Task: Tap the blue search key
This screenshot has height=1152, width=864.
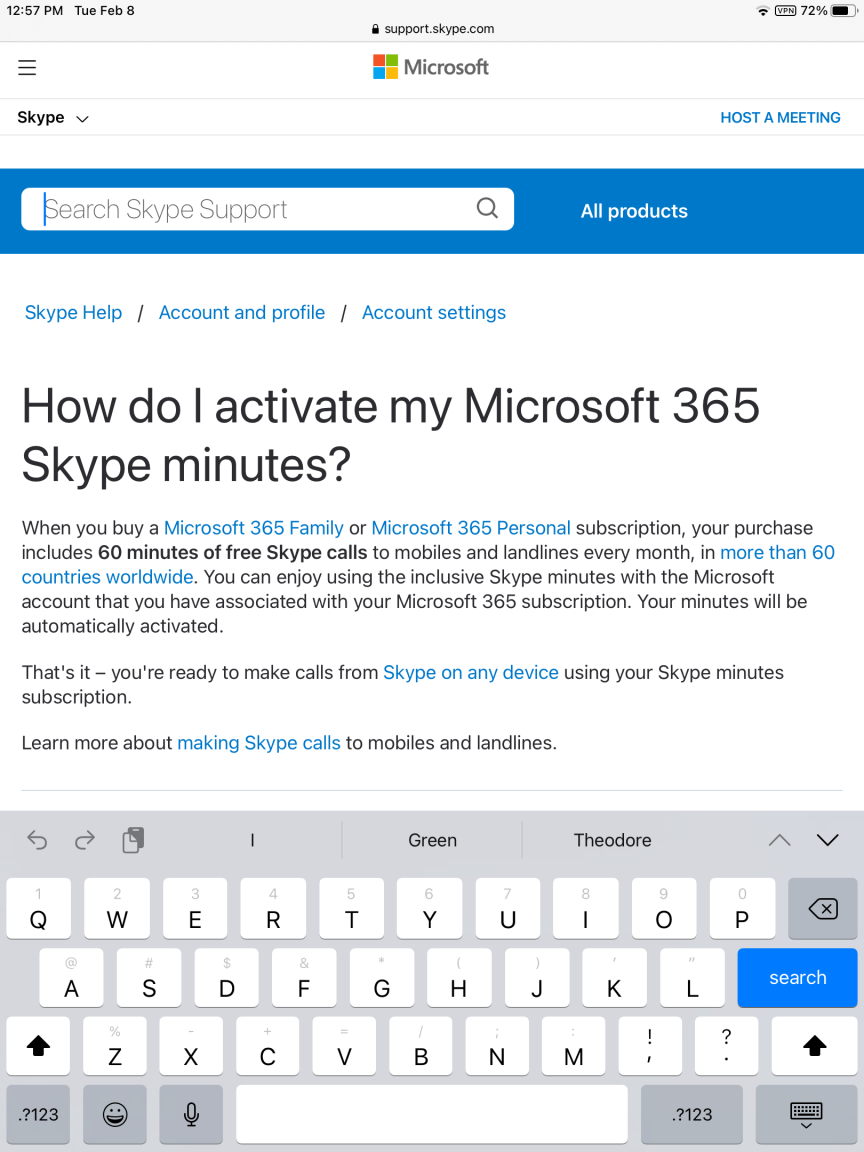Action: pyautogui.click(x=797, y=977)
